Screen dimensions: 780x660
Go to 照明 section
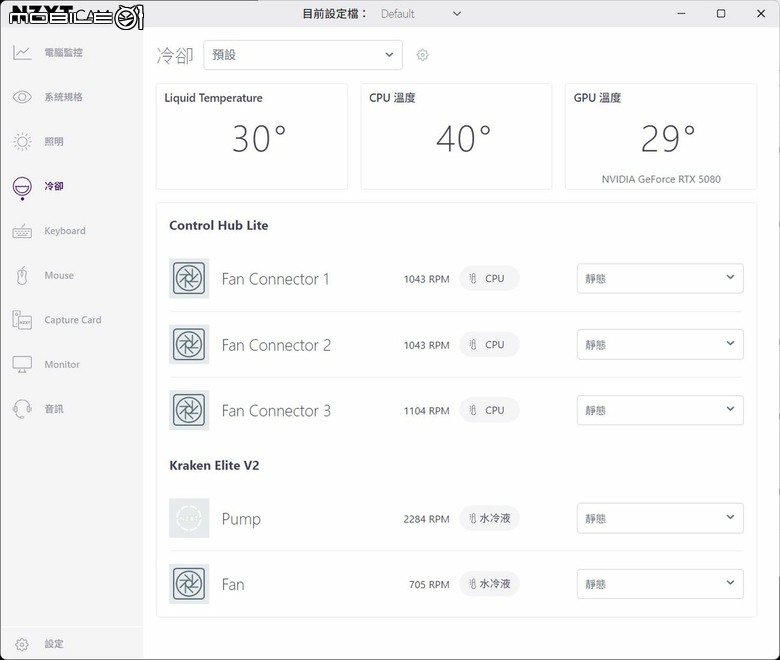pyautogui.click(x=54, y=142)
